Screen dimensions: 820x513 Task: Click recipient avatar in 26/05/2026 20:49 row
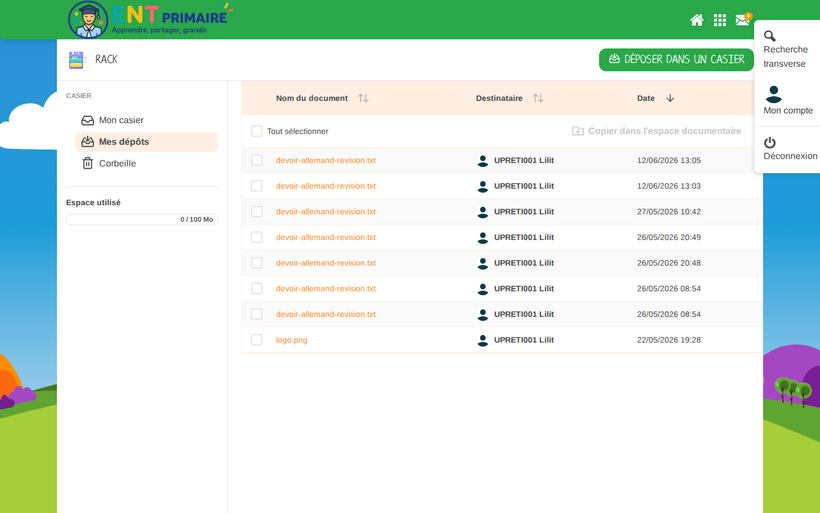pos(483,237)
